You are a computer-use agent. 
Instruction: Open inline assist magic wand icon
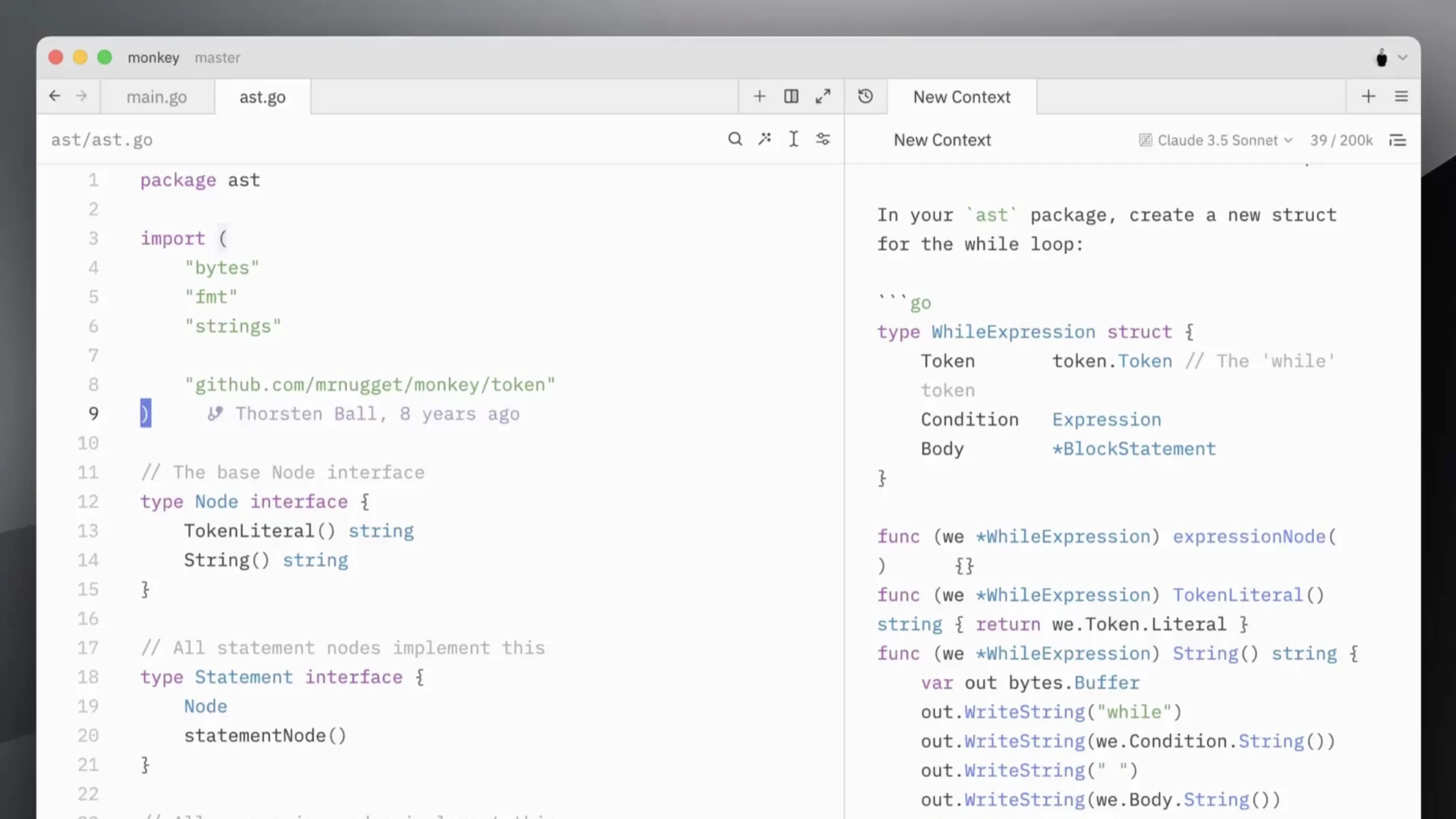click(x=765, y=139)
